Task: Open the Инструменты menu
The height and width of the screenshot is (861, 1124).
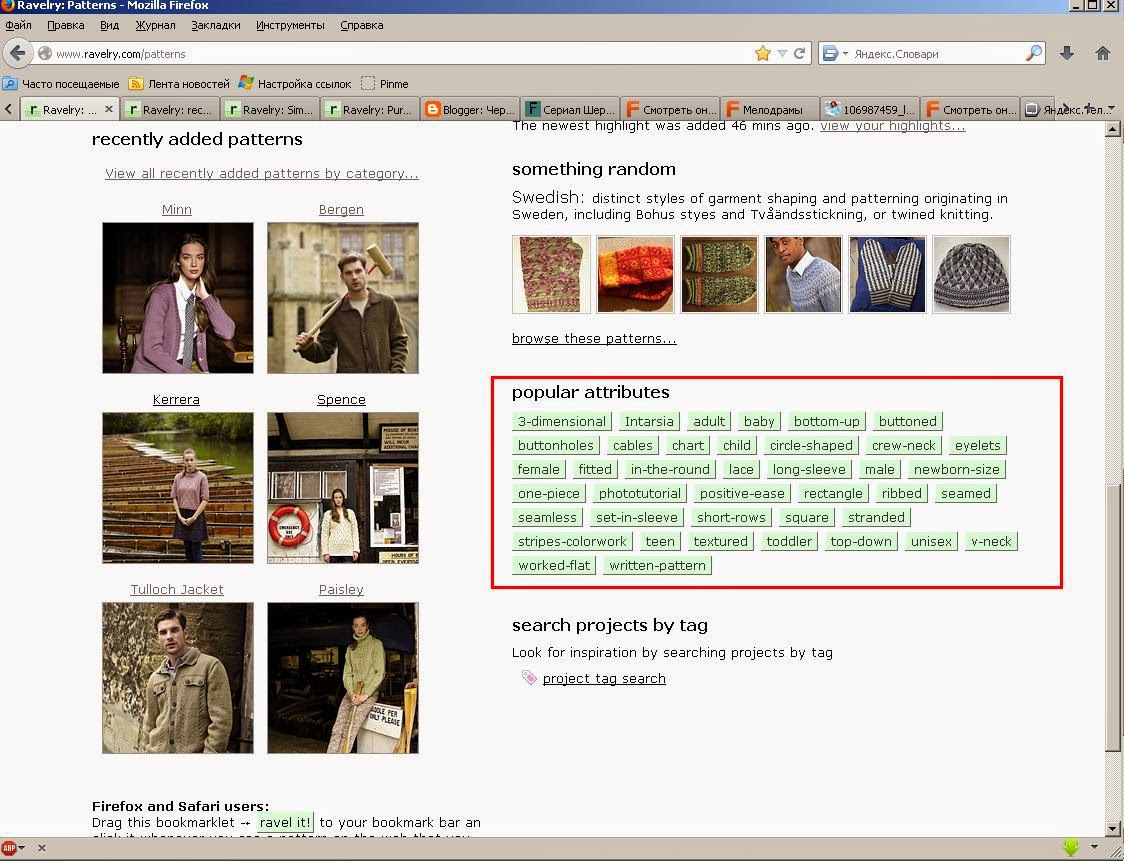Action: coord(290,25)
